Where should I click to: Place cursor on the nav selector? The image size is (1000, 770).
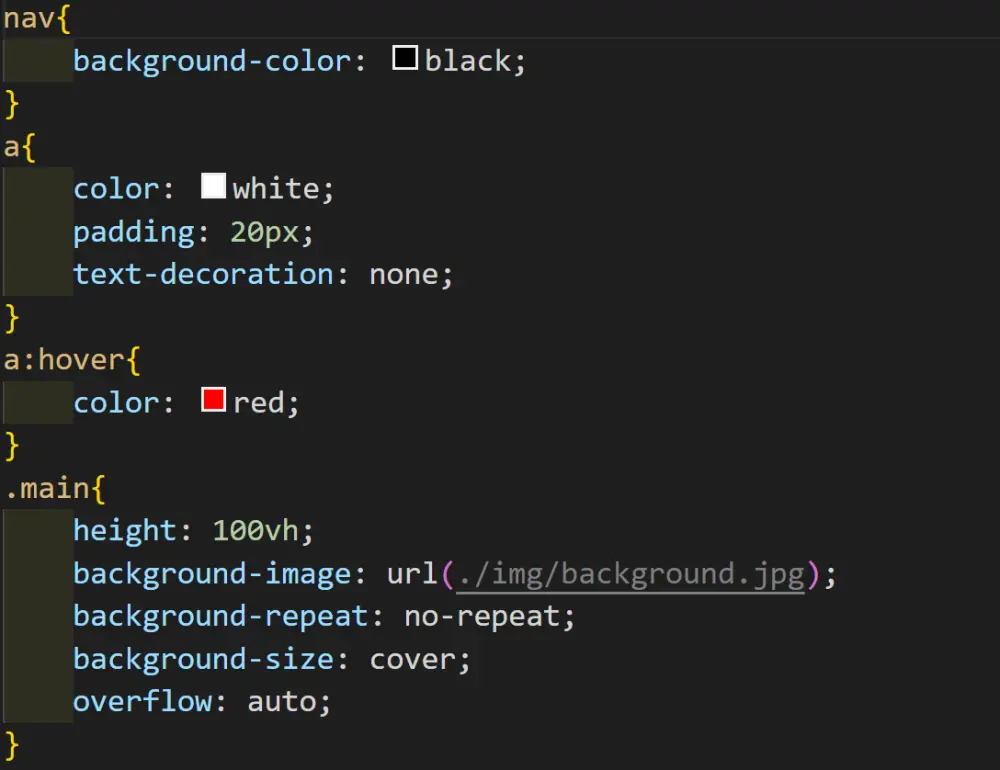click(29, 19)
